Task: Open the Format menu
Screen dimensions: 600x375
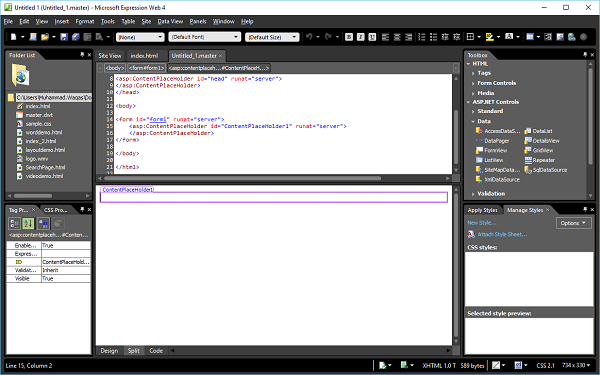Action: click(85, 21)
